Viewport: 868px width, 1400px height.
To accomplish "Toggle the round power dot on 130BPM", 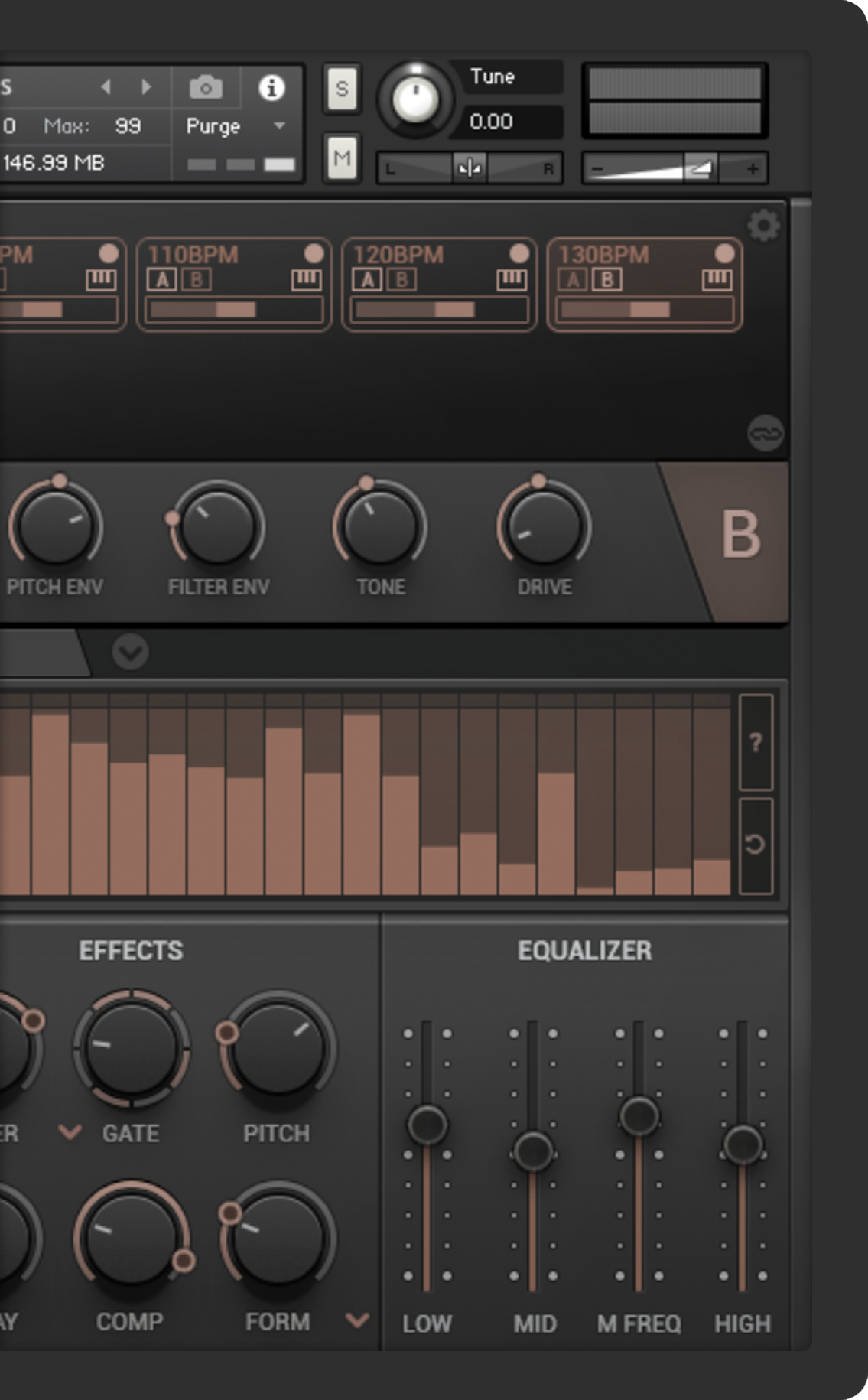I will point(724,253).
